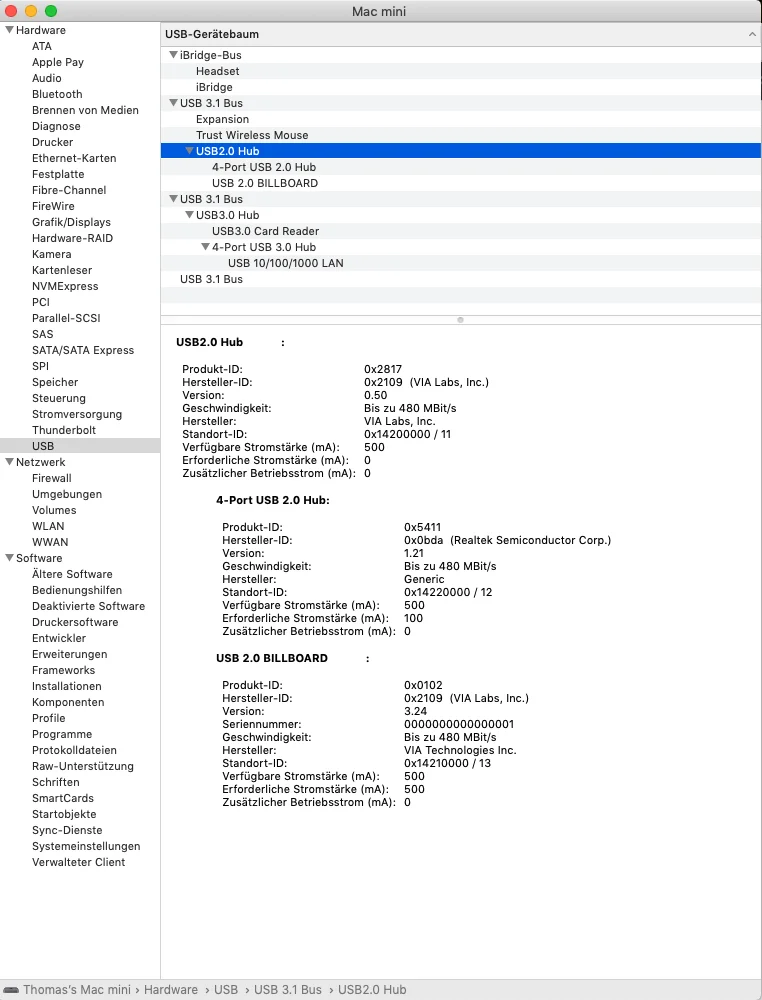Screen dimensions: 762x1000
Task: Open Ältere Software category
Action: click(x=72, y=574)
